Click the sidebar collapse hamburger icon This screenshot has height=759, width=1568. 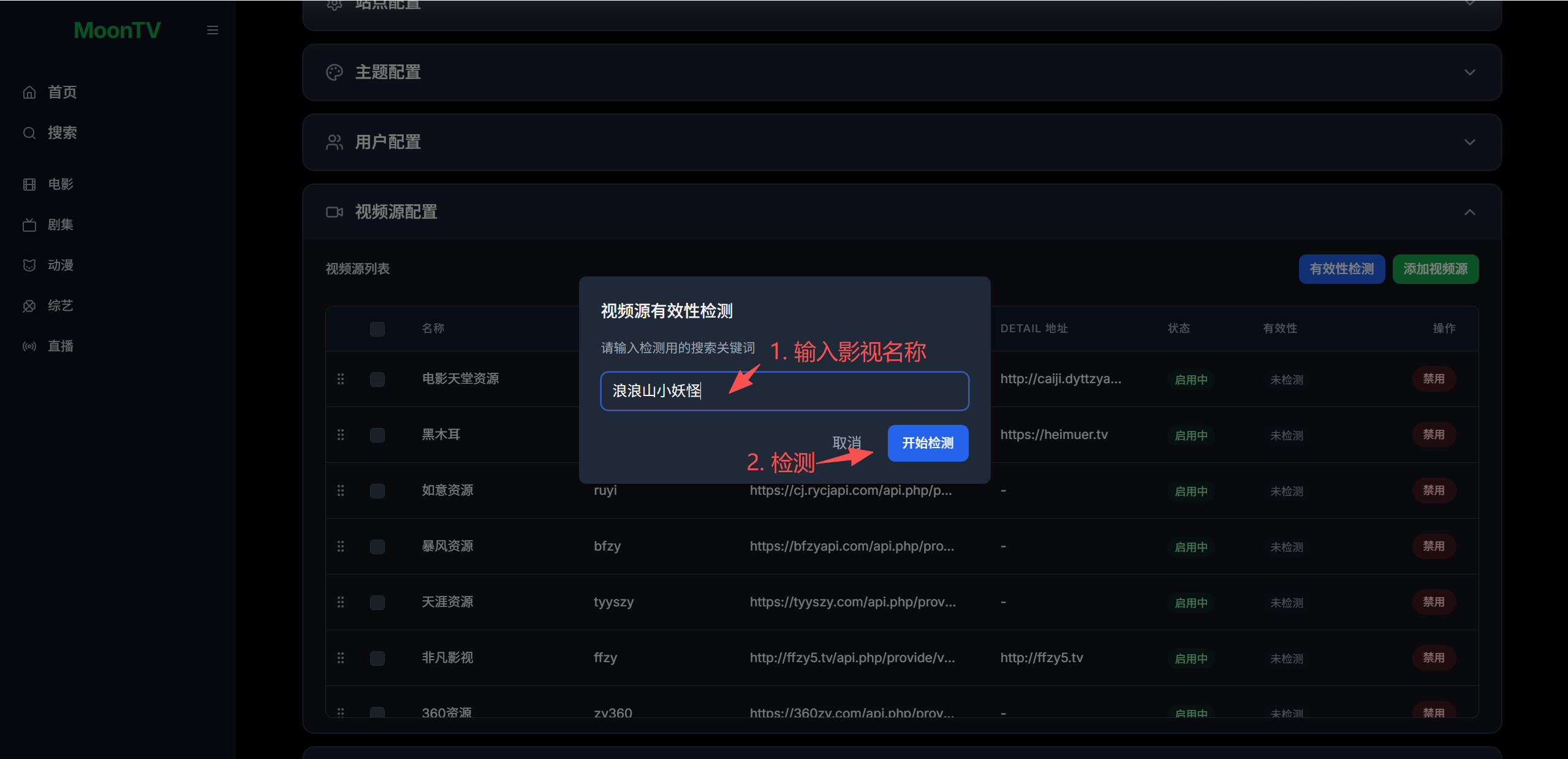pos(213,30)
